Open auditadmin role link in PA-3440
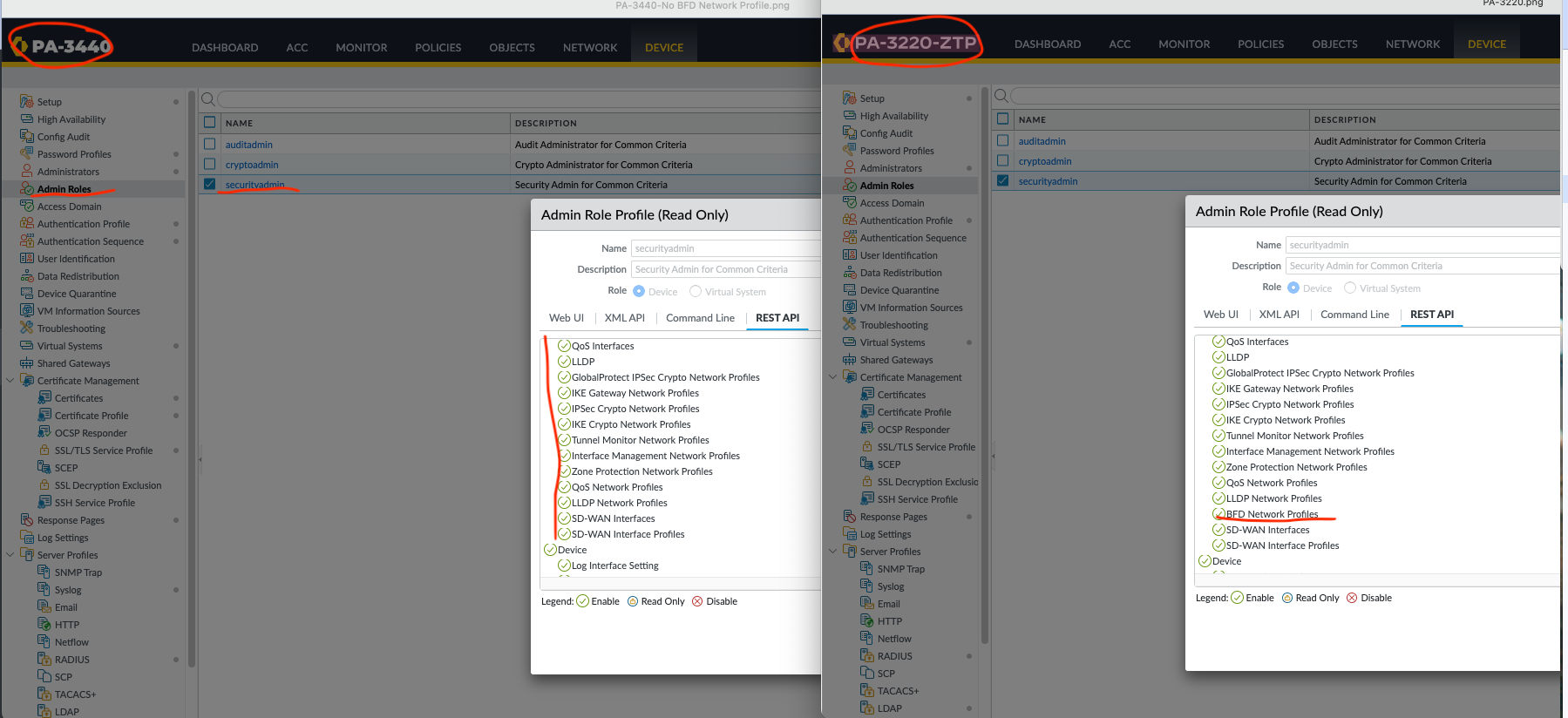Viewport: 1568px width, 718px height. pyautogui.click(x=249, y=145)
